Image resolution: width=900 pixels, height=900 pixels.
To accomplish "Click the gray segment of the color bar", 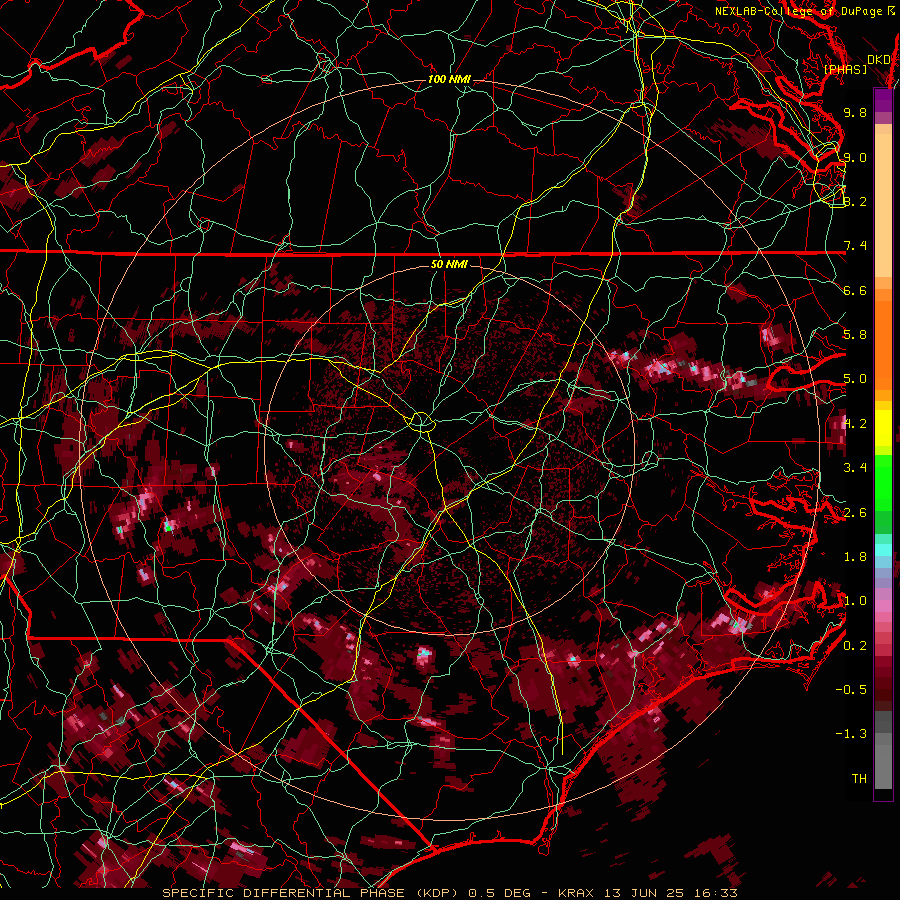I will 883,752.
